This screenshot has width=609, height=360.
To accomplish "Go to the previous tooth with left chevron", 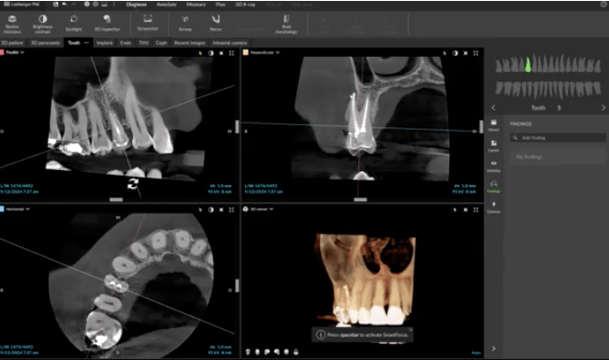I will click(x=494, y=108).
